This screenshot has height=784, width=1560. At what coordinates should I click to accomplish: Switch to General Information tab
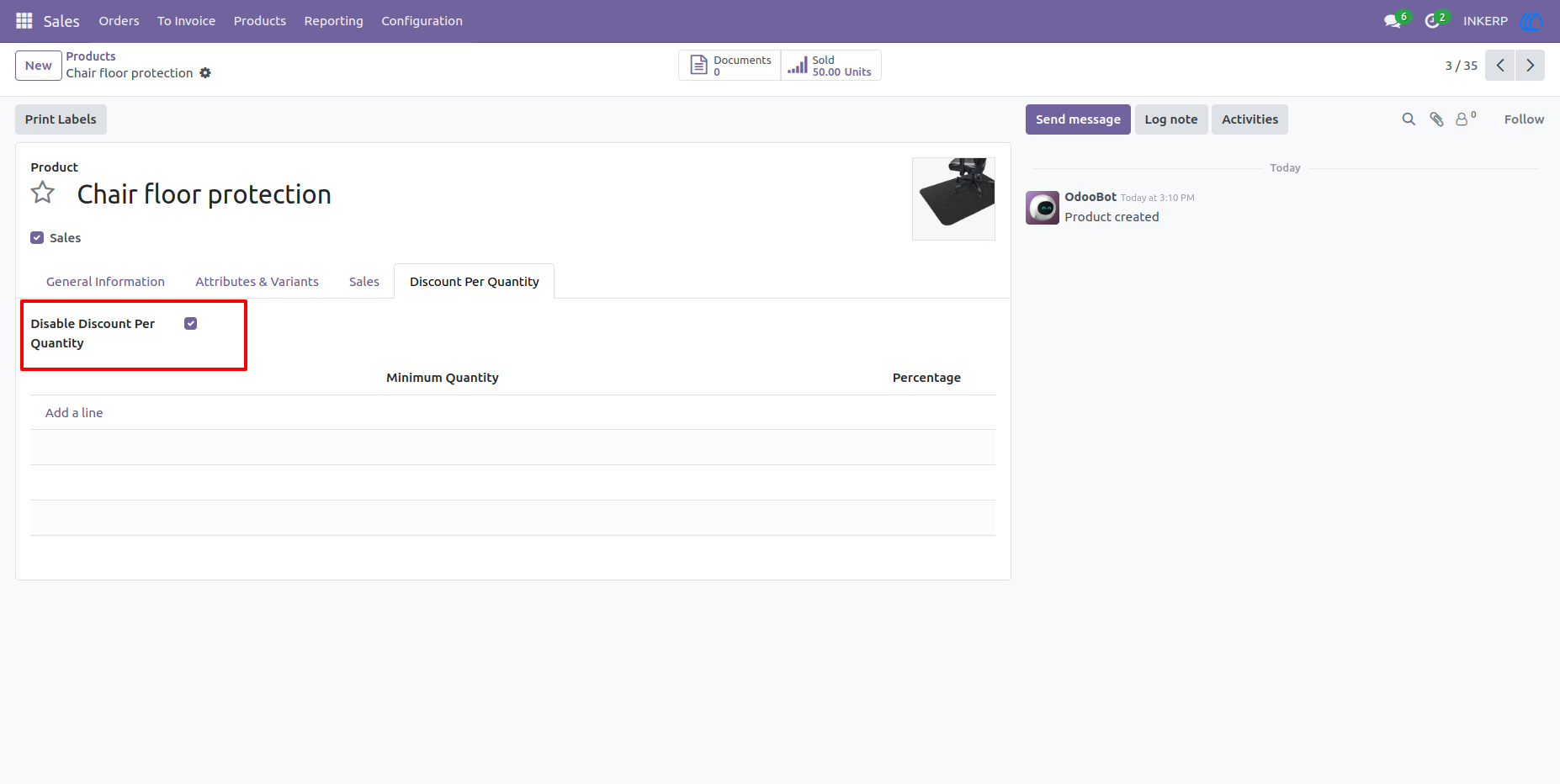pyautogui.click(x=105, y=282)
